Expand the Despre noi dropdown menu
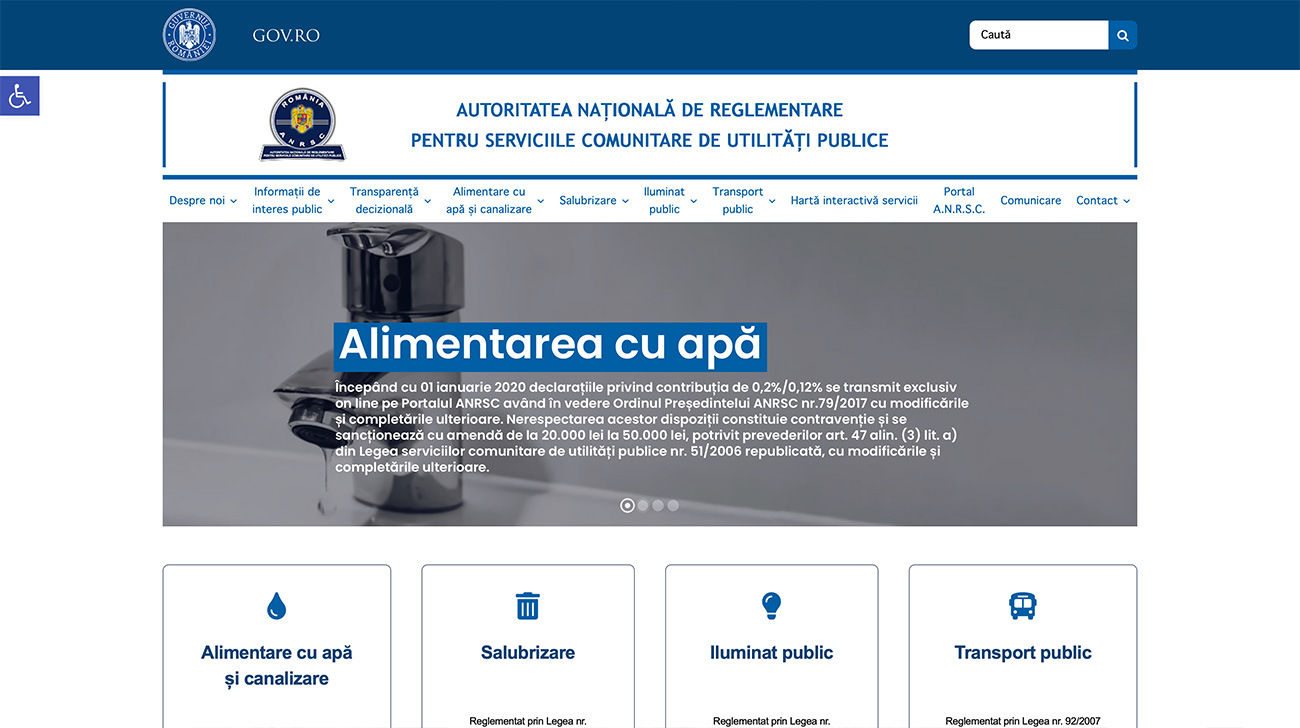1300x728 pixels. point(203,201)
